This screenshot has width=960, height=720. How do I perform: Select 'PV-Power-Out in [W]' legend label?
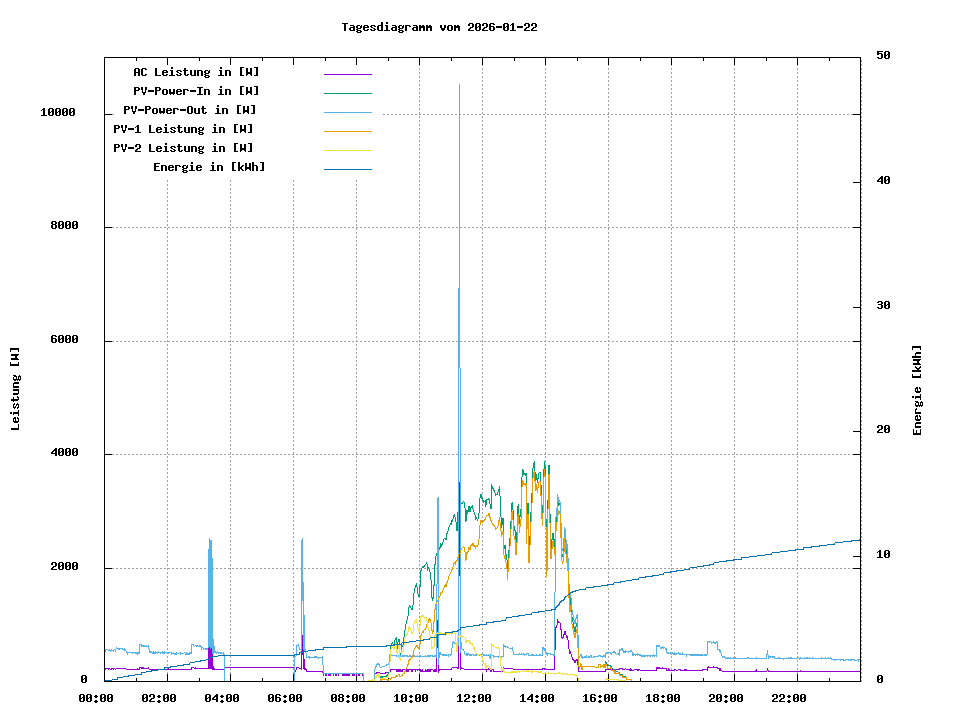point(190,110)
